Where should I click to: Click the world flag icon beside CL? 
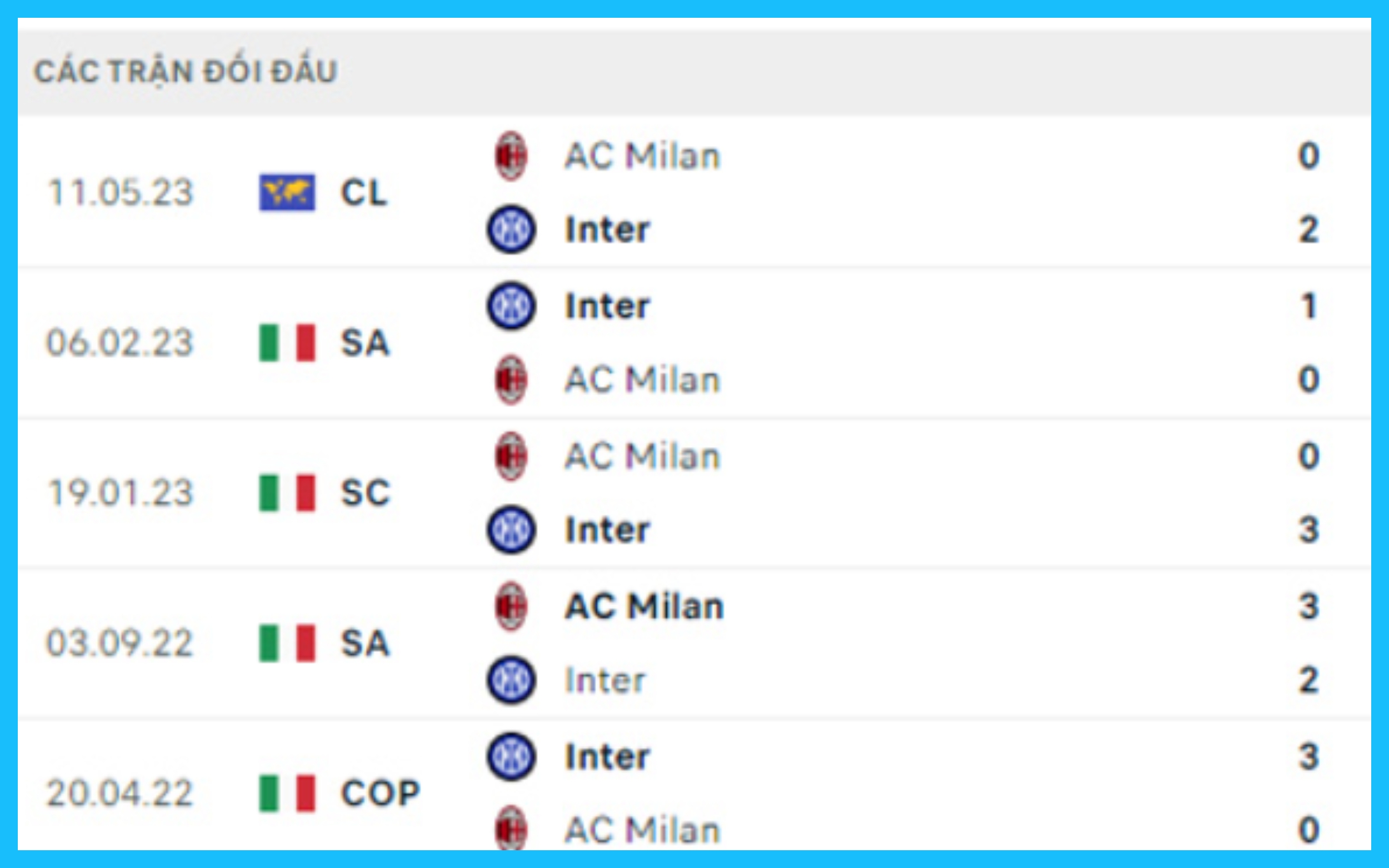tap(287, 192)
